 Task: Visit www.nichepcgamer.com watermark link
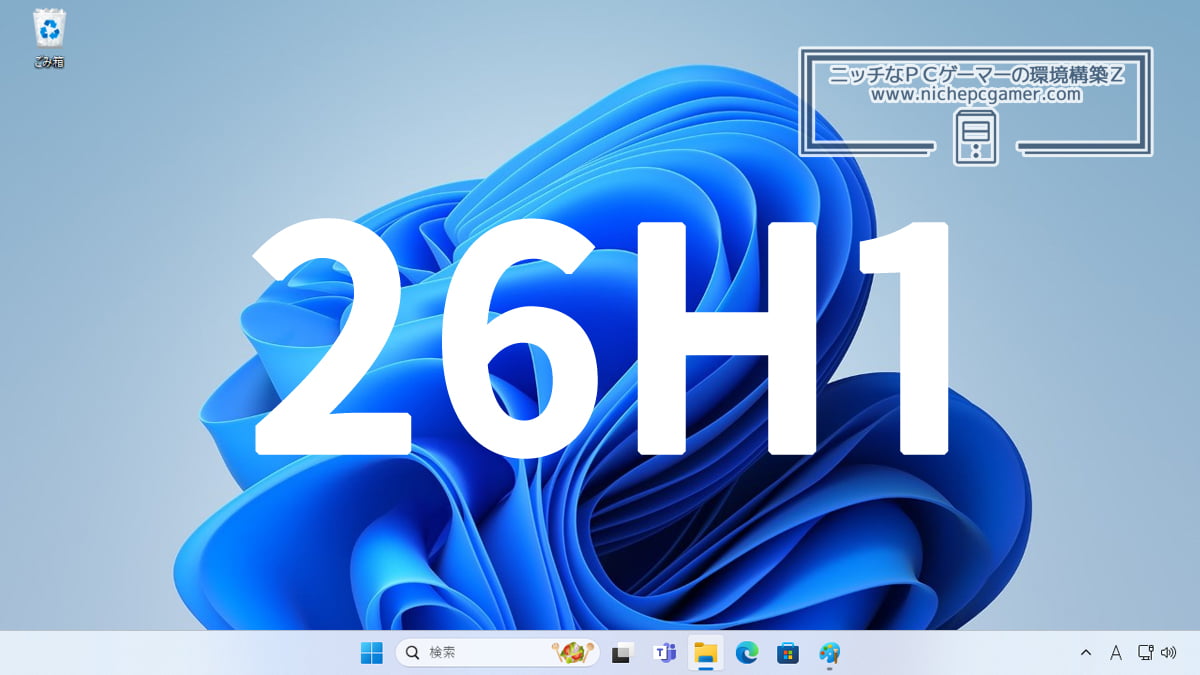[976, 94]
